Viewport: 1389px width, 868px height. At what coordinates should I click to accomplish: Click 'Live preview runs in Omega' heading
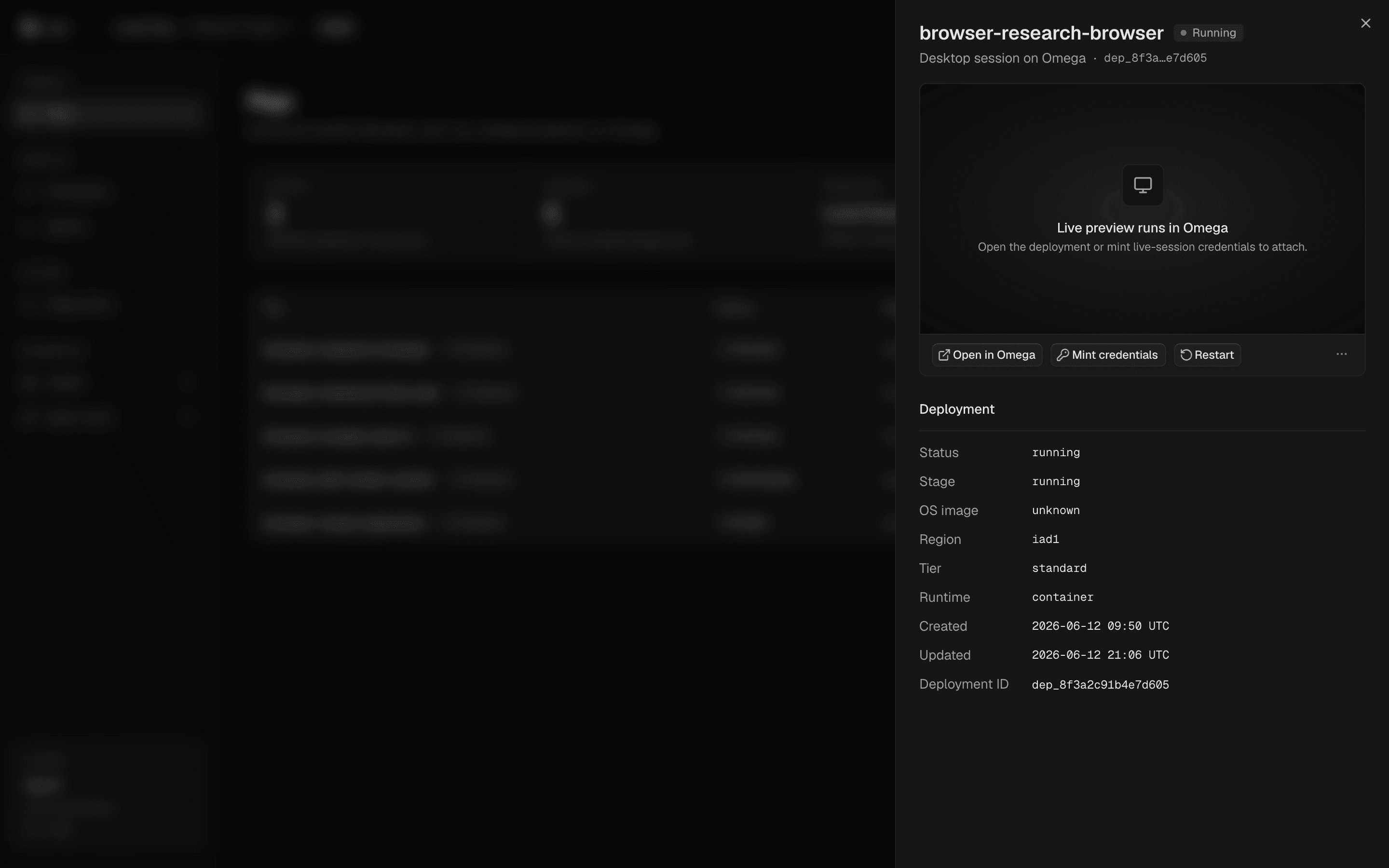point(1142,228)
